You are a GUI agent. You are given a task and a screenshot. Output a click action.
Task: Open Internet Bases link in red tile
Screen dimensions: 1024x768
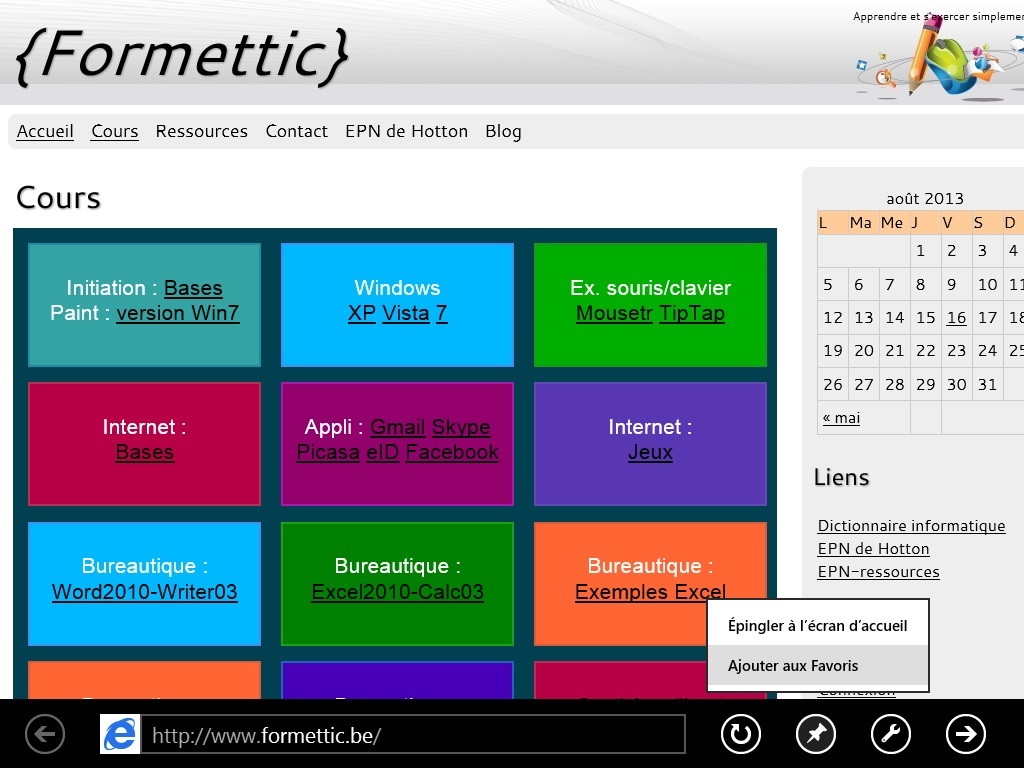point(144,453)
